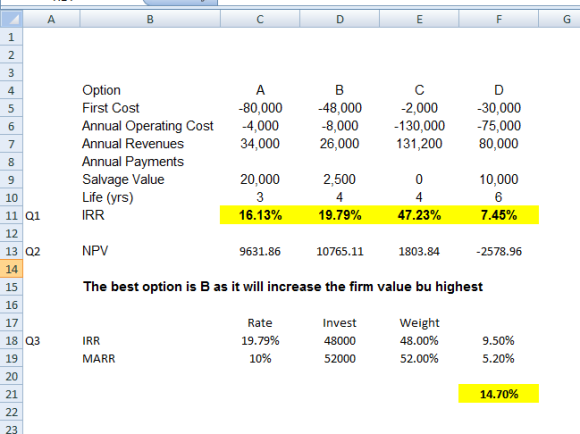580x434 pixels.
Task: Click the Invest 52000 cell
Action: point(340,359)
